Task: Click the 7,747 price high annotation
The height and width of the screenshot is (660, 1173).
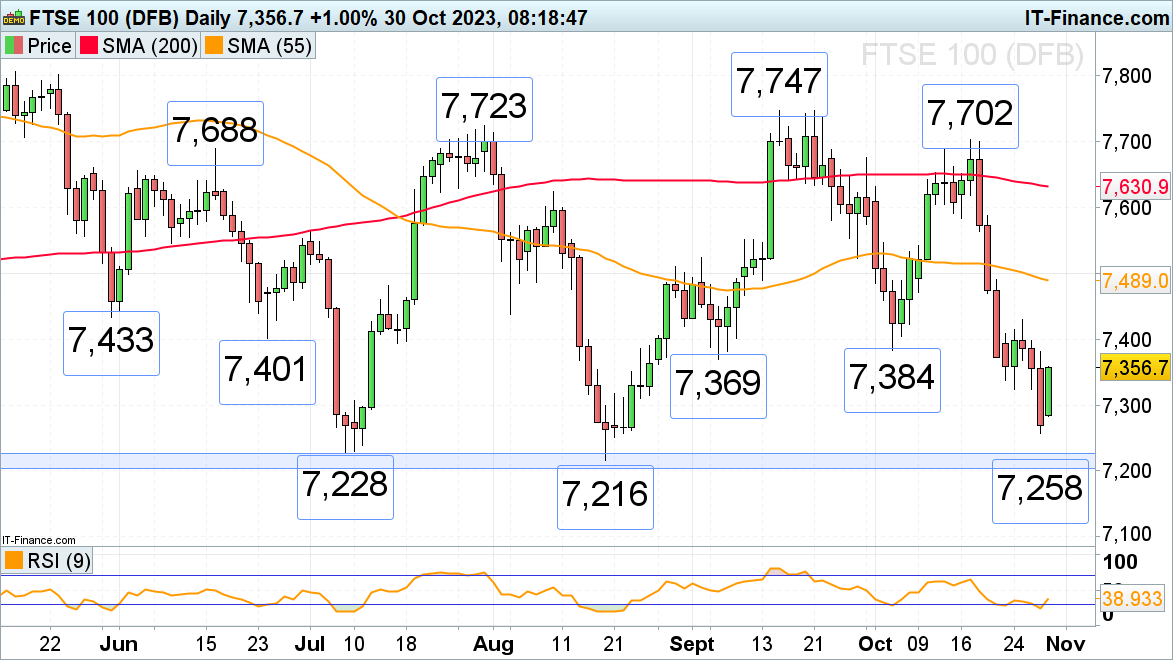Action: coord(780,81)
